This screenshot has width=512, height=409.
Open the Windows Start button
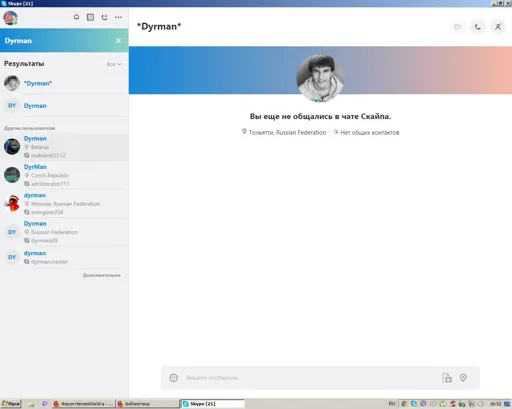[11, 404]
